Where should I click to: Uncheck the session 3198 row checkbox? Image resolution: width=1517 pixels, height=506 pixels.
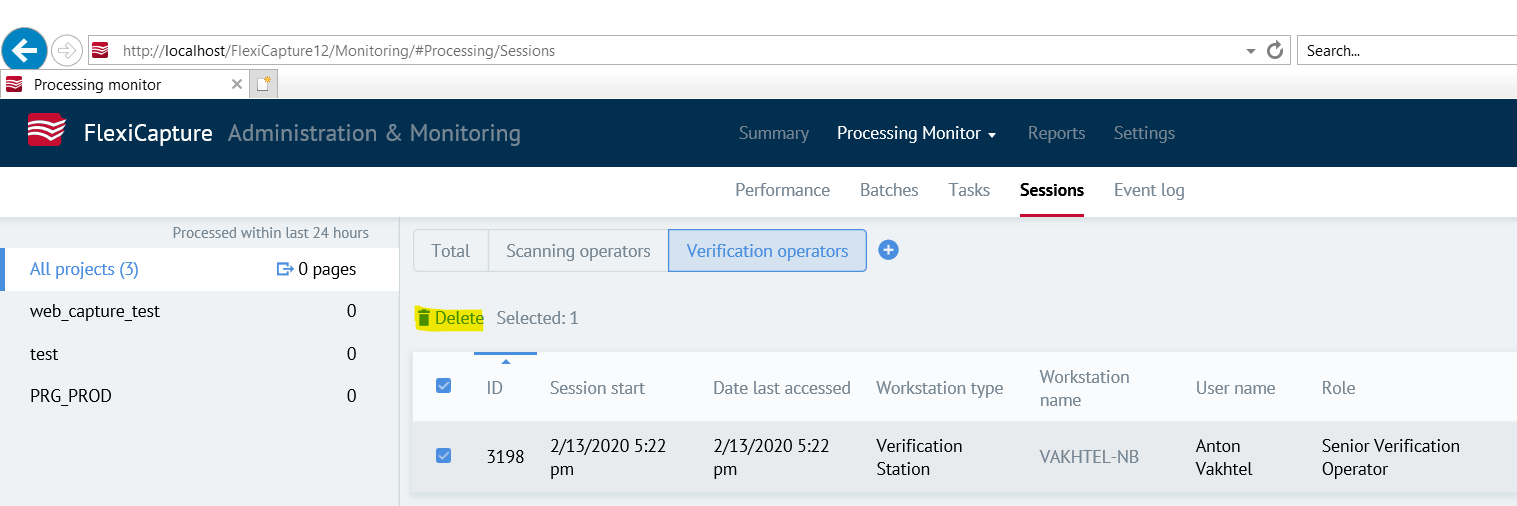[444, 455]
